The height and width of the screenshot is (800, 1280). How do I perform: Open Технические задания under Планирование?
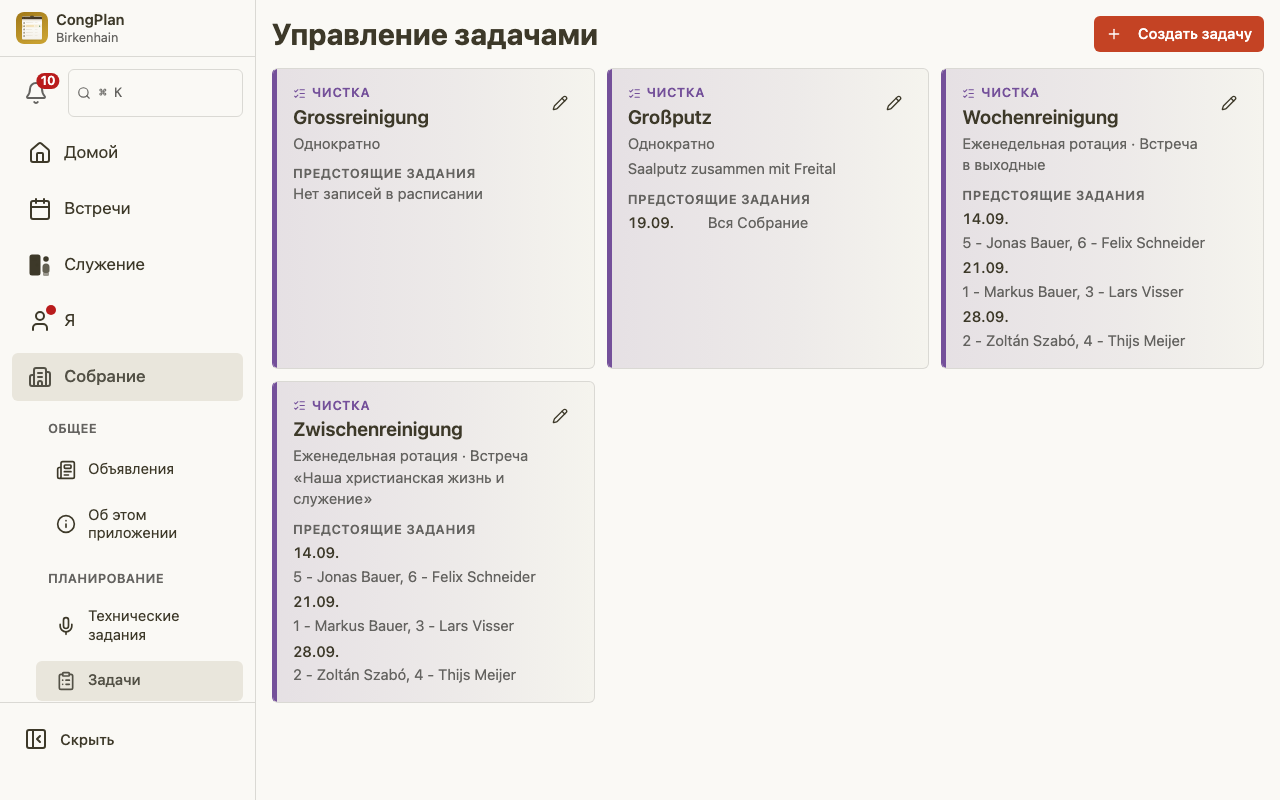click(139, 626)
